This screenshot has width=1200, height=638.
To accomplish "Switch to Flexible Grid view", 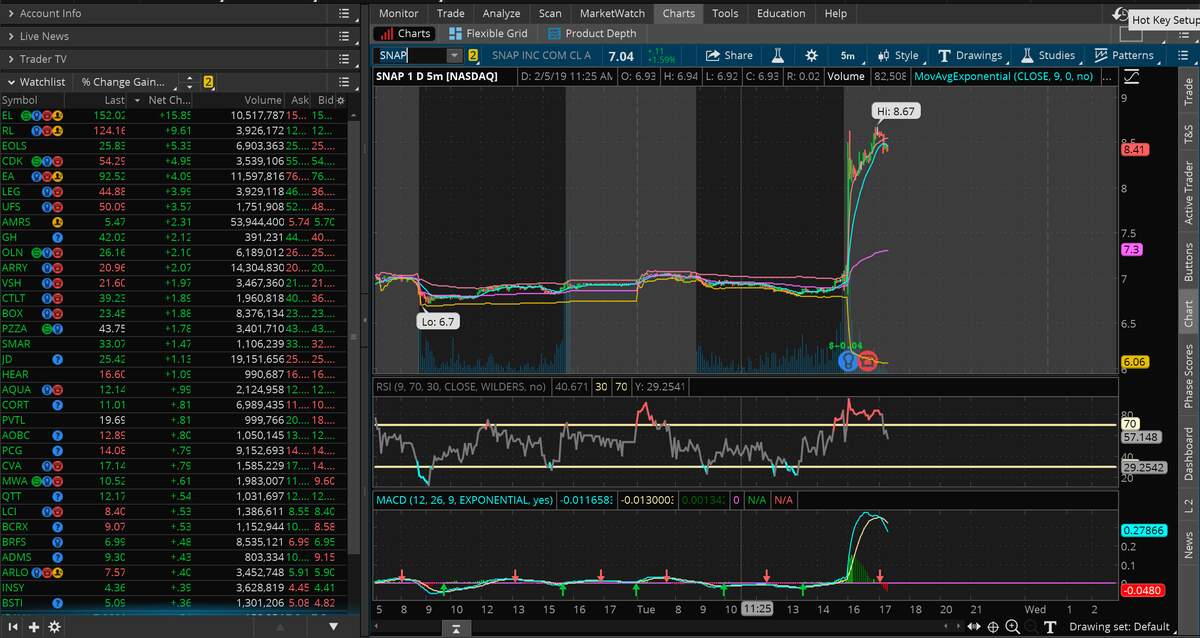I will (488, 33).
